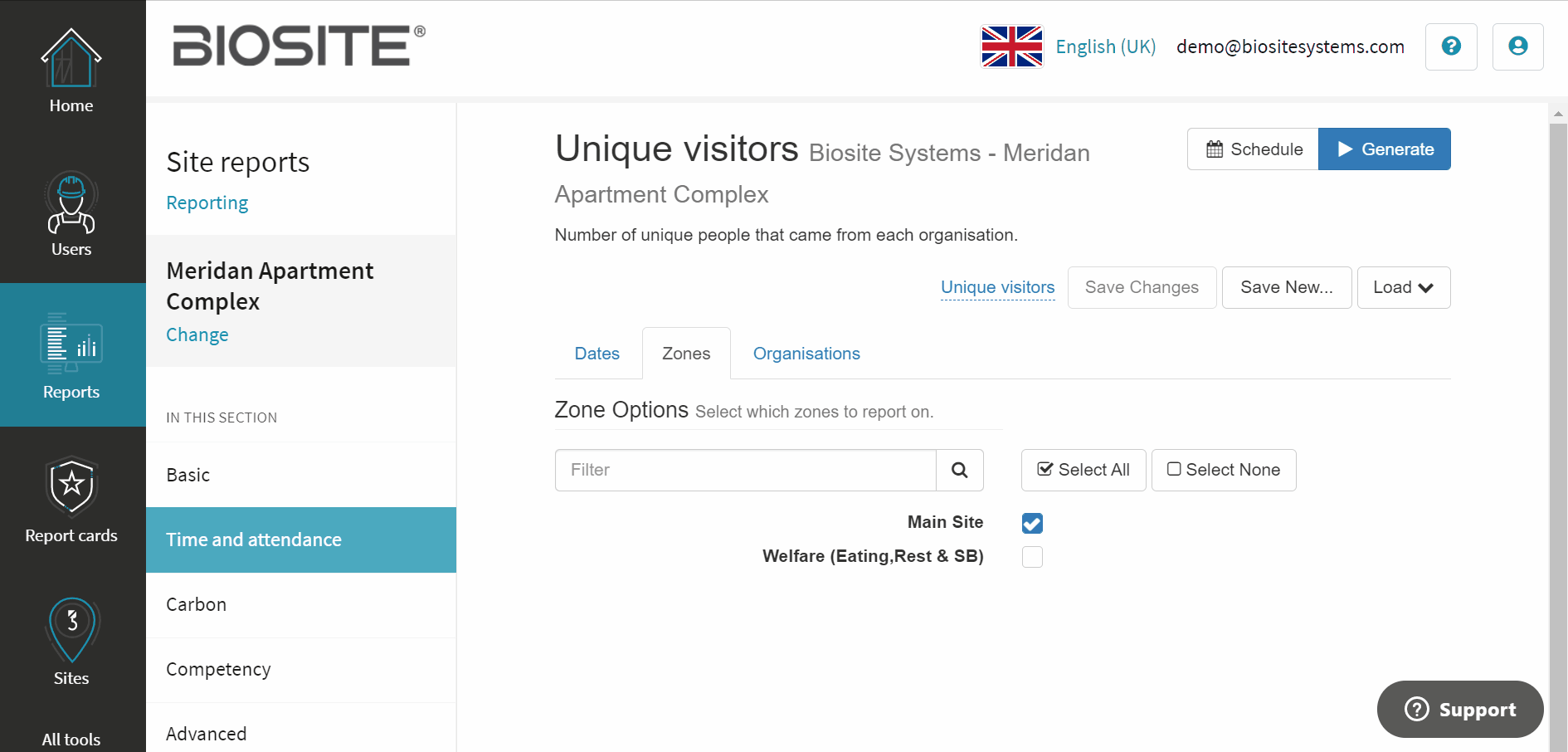The width and height of the screenshot is (1568, 752).
Task: Expand the Load dropdown
Action: tap(1404, 287)
